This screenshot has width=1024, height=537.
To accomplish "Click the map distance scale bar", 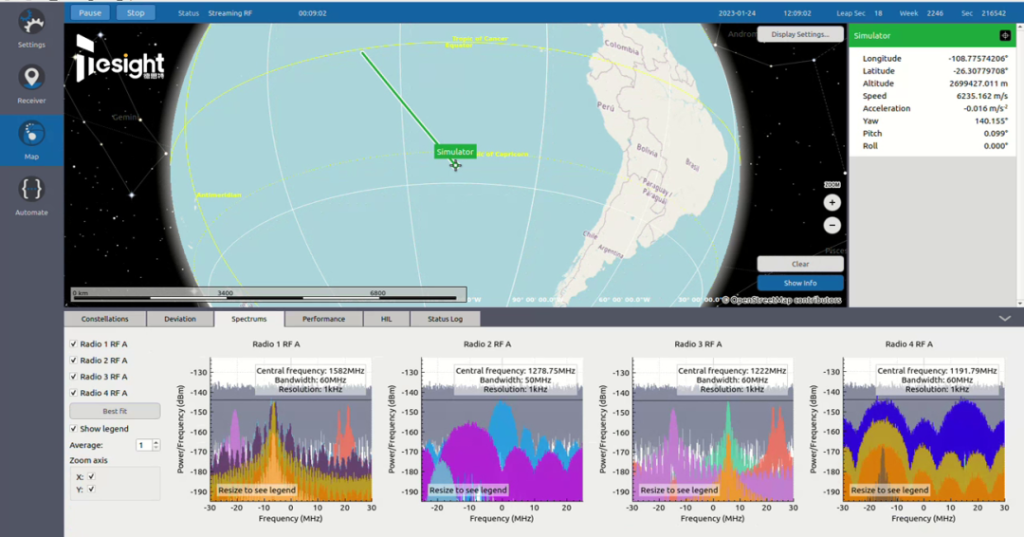I will point(269,294).
